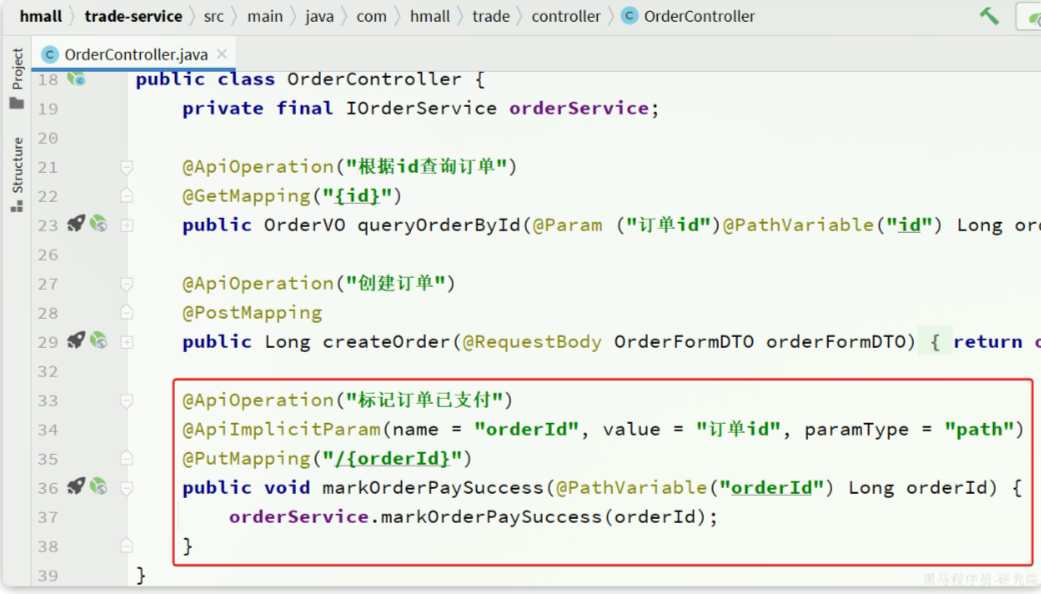The image size is (1041, 594).
Task: Open the Structure tool window tab
Action: (x=17, y=173)
